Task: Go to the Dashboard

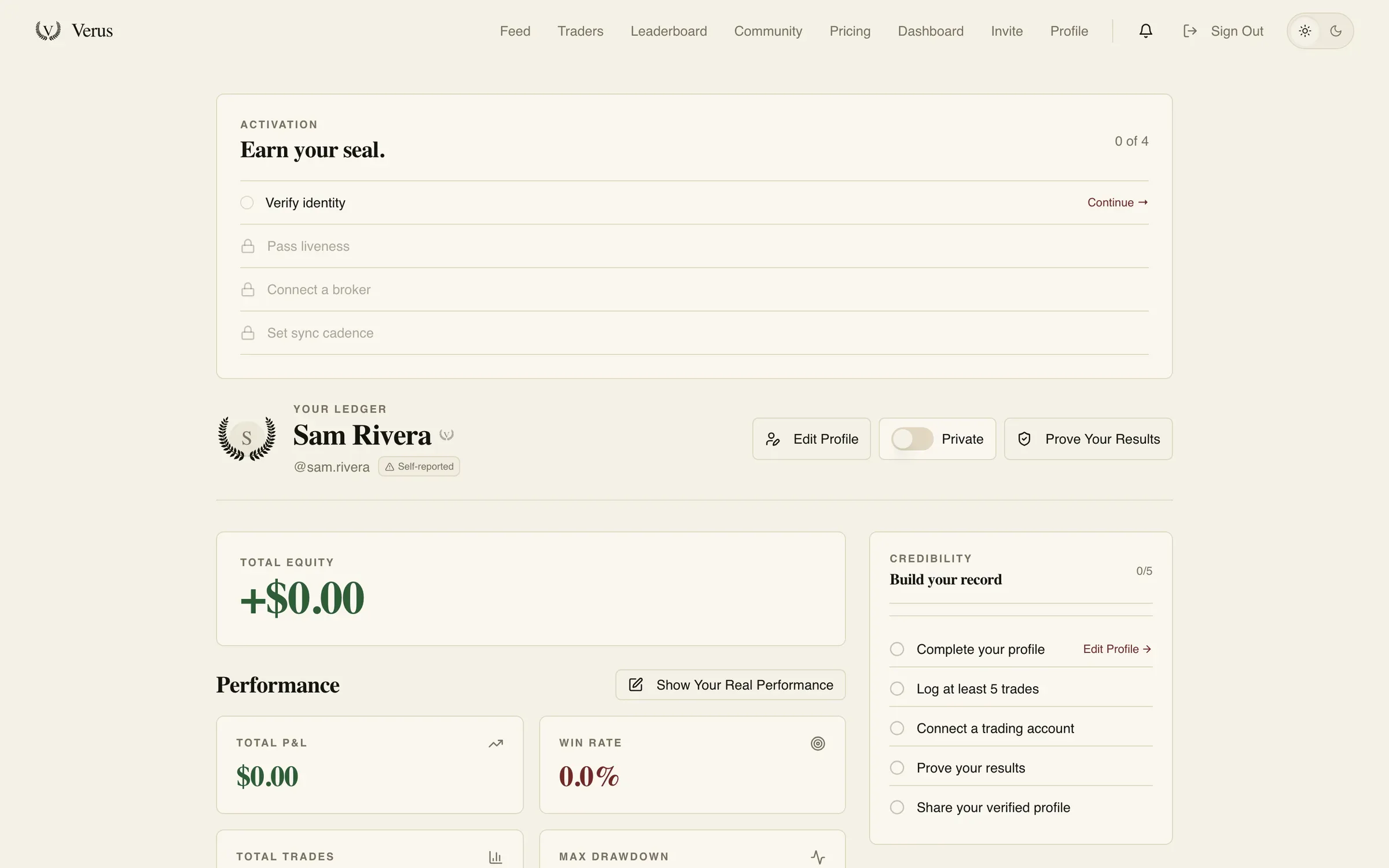Action: pyautogui.click(x=931, y=31)
